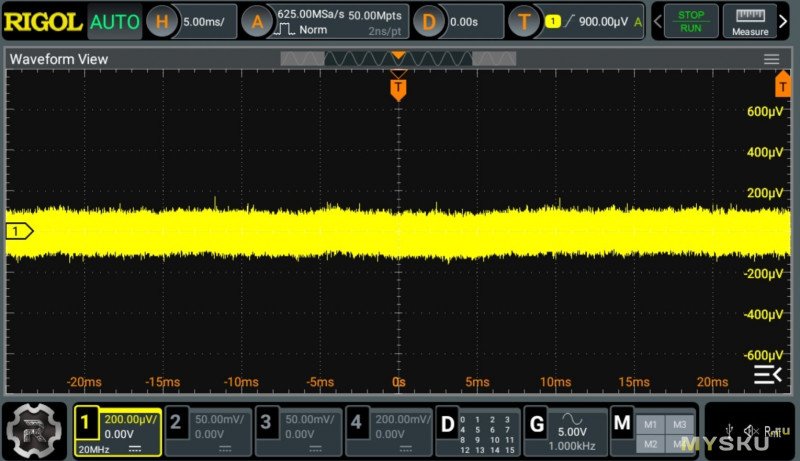Click the waveform view menu icon
Image resolution: width=800 pixels, height=461 pixels.
pos(771,60)
